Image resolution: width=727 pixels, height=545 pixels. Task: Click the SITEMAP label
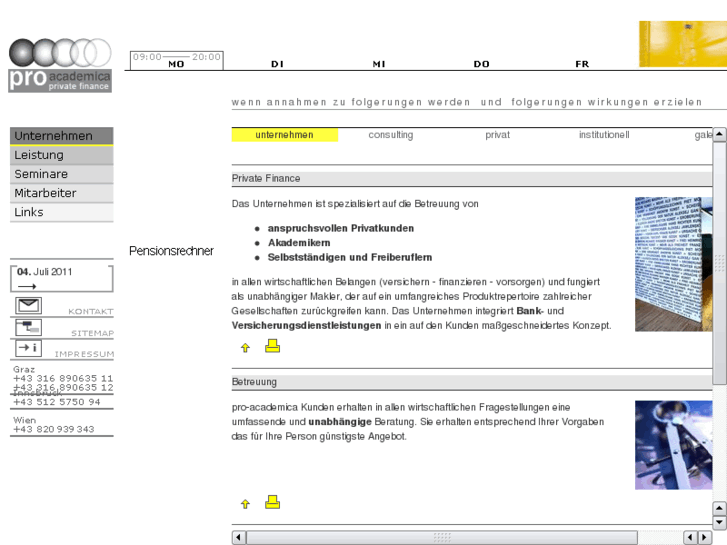(93, 333)
